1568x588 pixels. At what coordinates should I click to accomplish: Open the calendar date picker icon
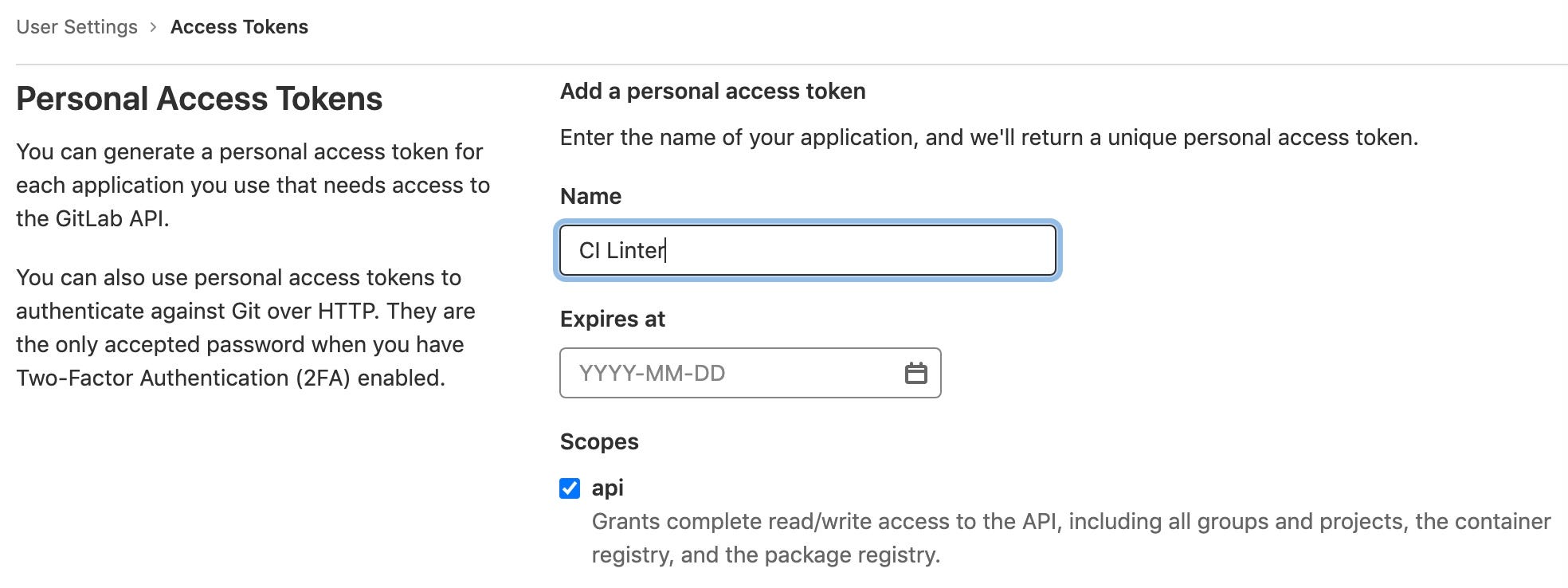click(915, 373)
